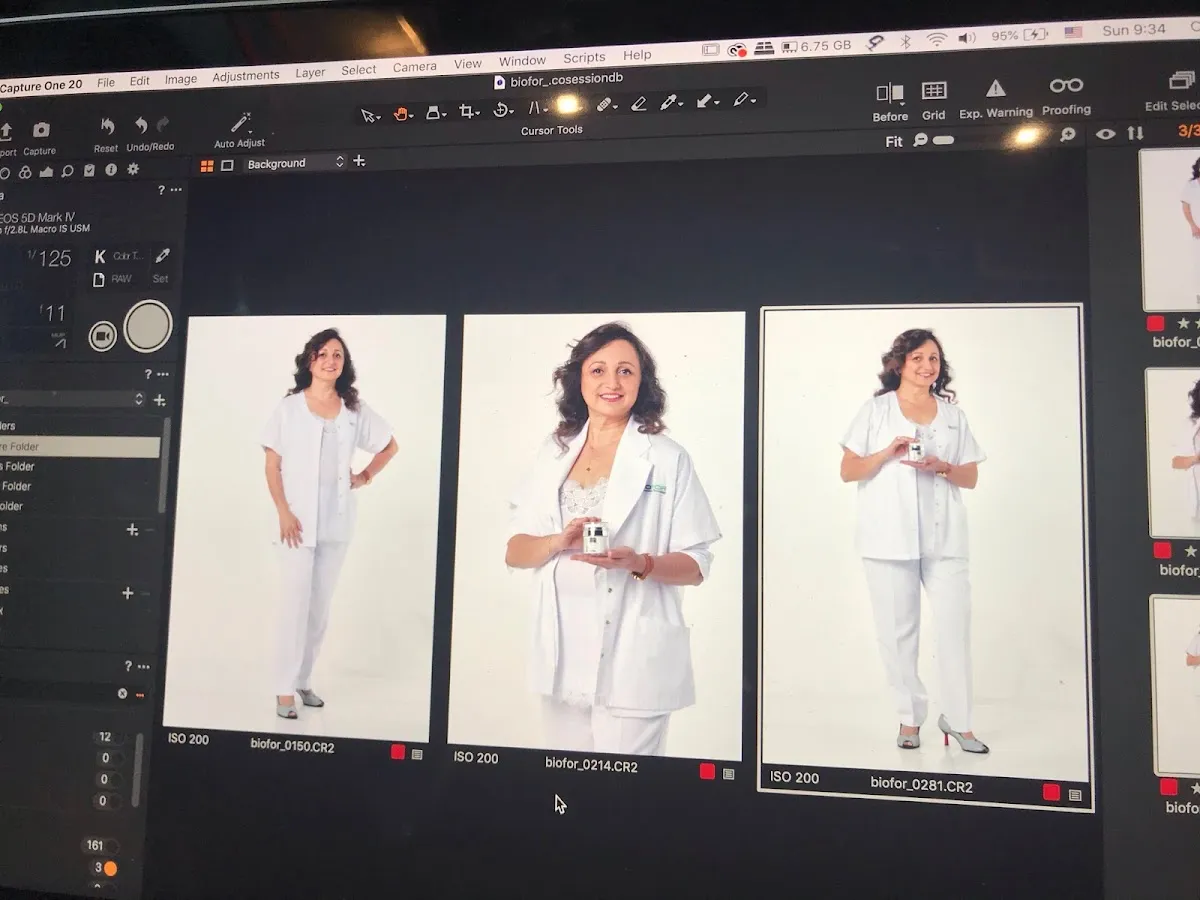Open the Adjustments menu
Viewport: 1200px width, 900px height.
coord(245,76)
